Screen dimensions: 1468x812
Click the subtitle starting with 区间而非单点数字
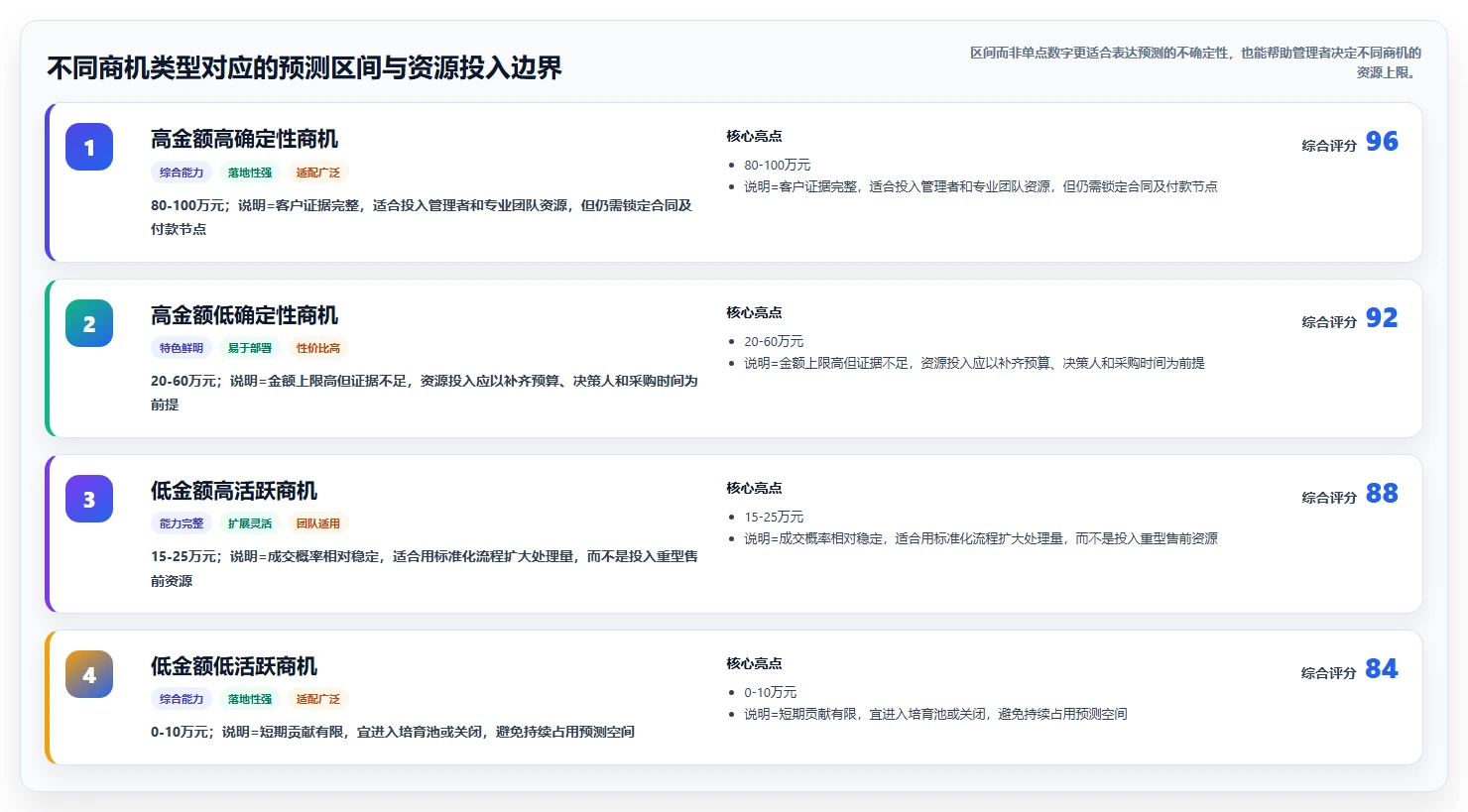[1194, 62]
